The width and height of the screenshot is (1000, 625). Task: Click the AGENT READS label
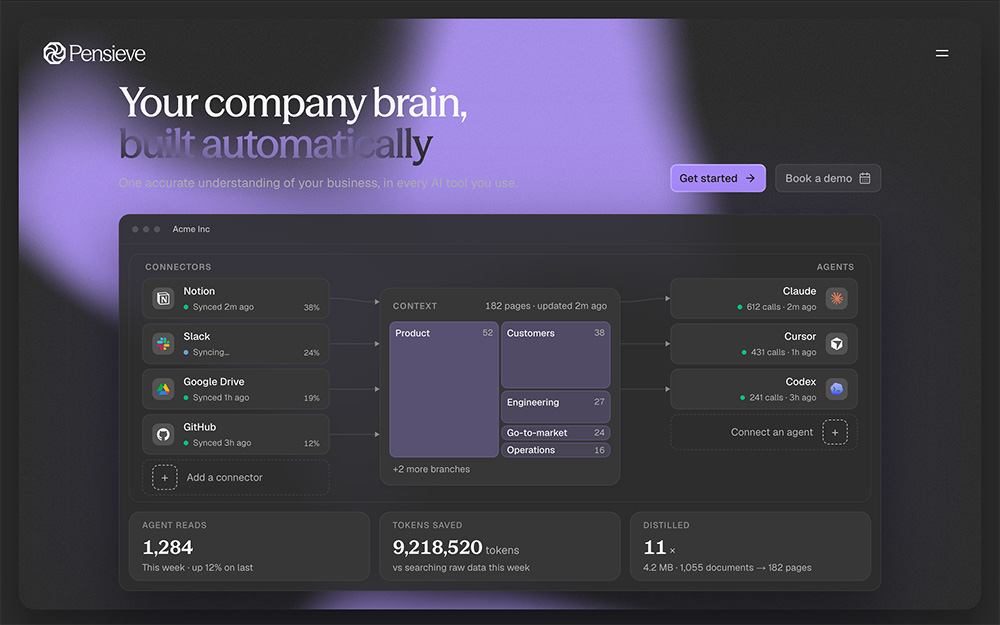(174, 526)
